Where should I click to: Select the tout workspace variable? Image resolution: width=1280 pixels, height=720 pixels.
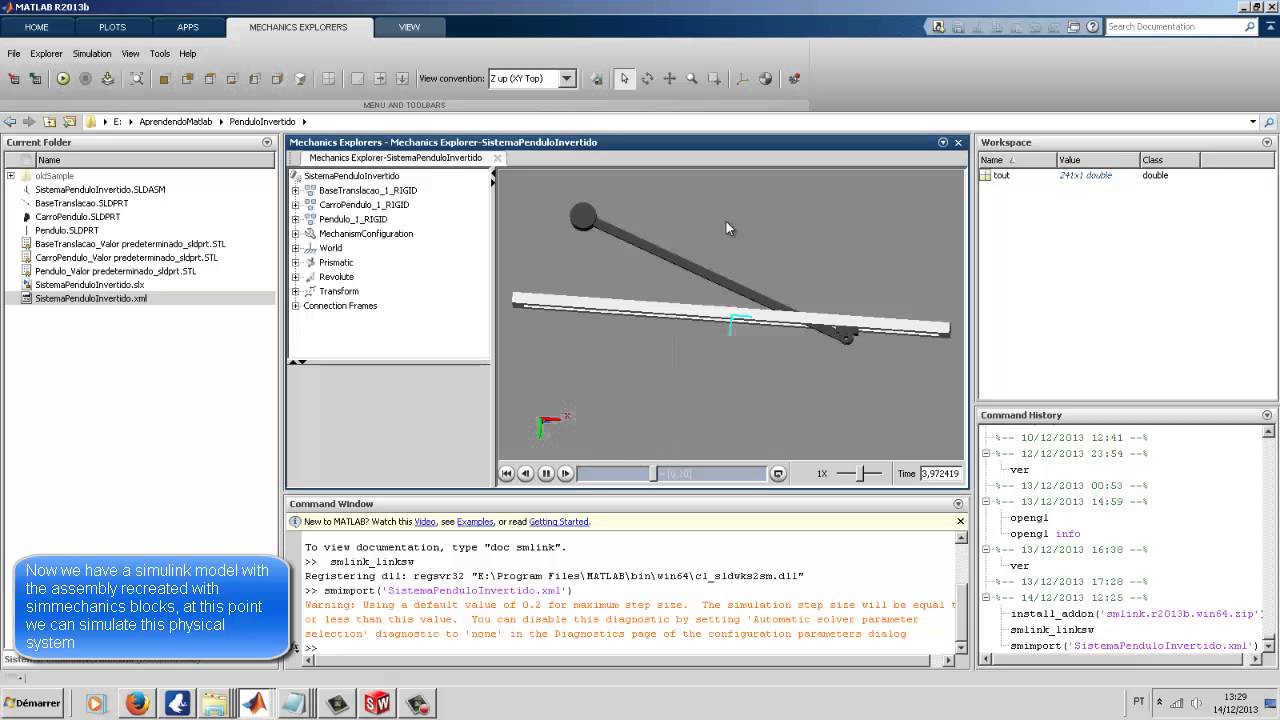[1001, 176]
